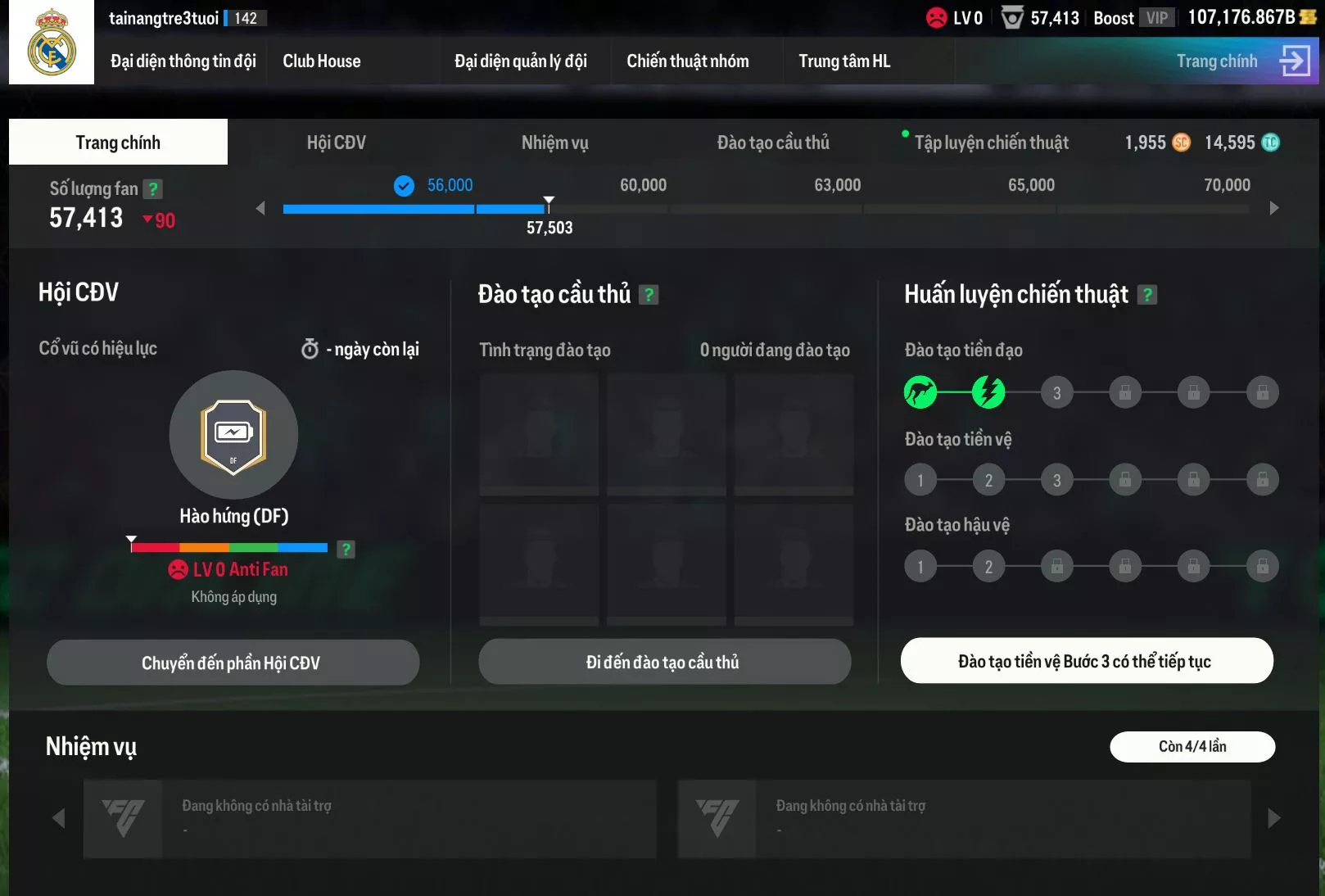Select midfielder training step 3

point(1056,480)
